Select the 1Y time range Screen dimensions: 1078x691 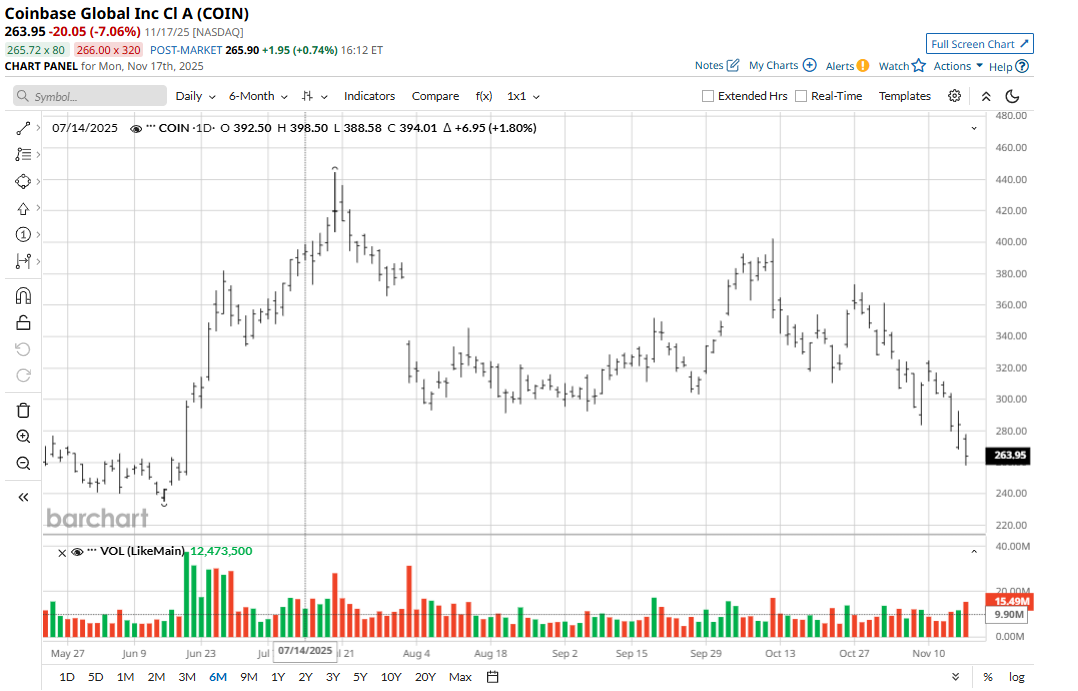coord(278,677)
